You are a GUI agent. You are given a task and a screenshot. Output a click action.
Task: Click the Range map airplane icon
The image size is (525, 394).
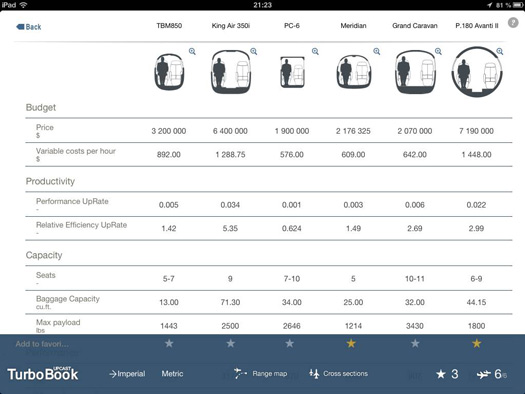coord(240,374)
